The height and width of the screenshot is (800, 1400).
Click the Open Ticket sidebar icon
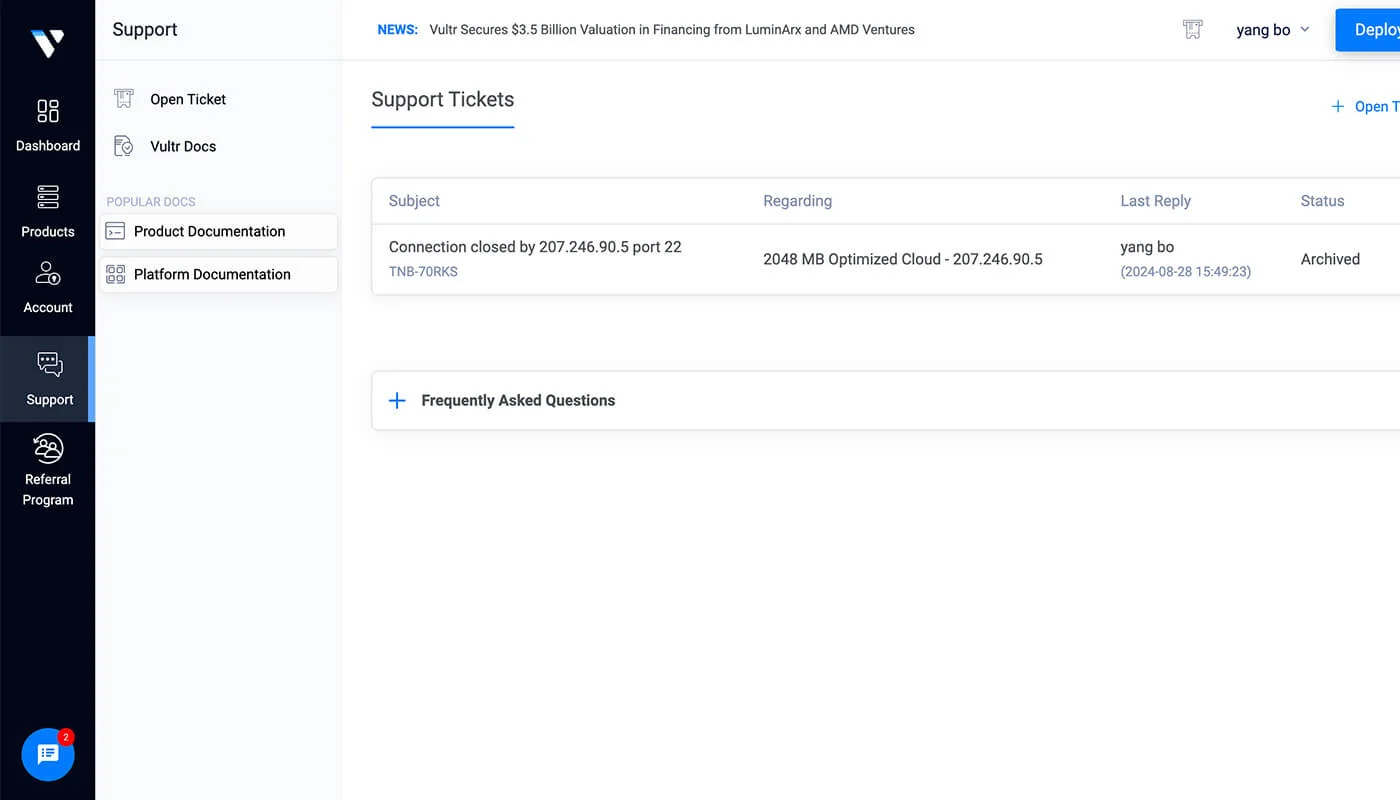click(x=124, y=99)
